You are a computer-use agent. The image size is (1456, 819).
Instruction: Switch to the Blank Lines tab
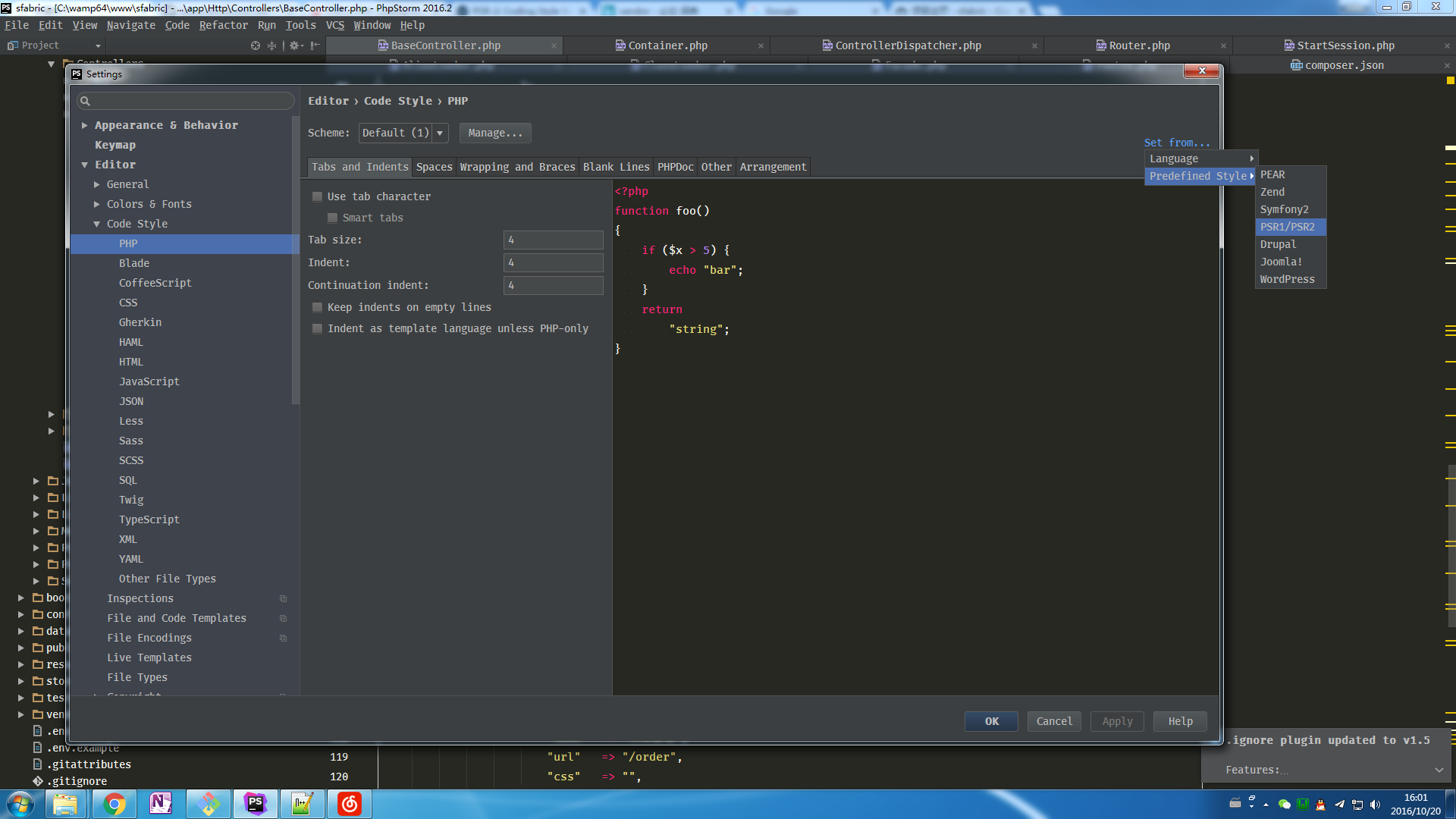tap(617, 167)
